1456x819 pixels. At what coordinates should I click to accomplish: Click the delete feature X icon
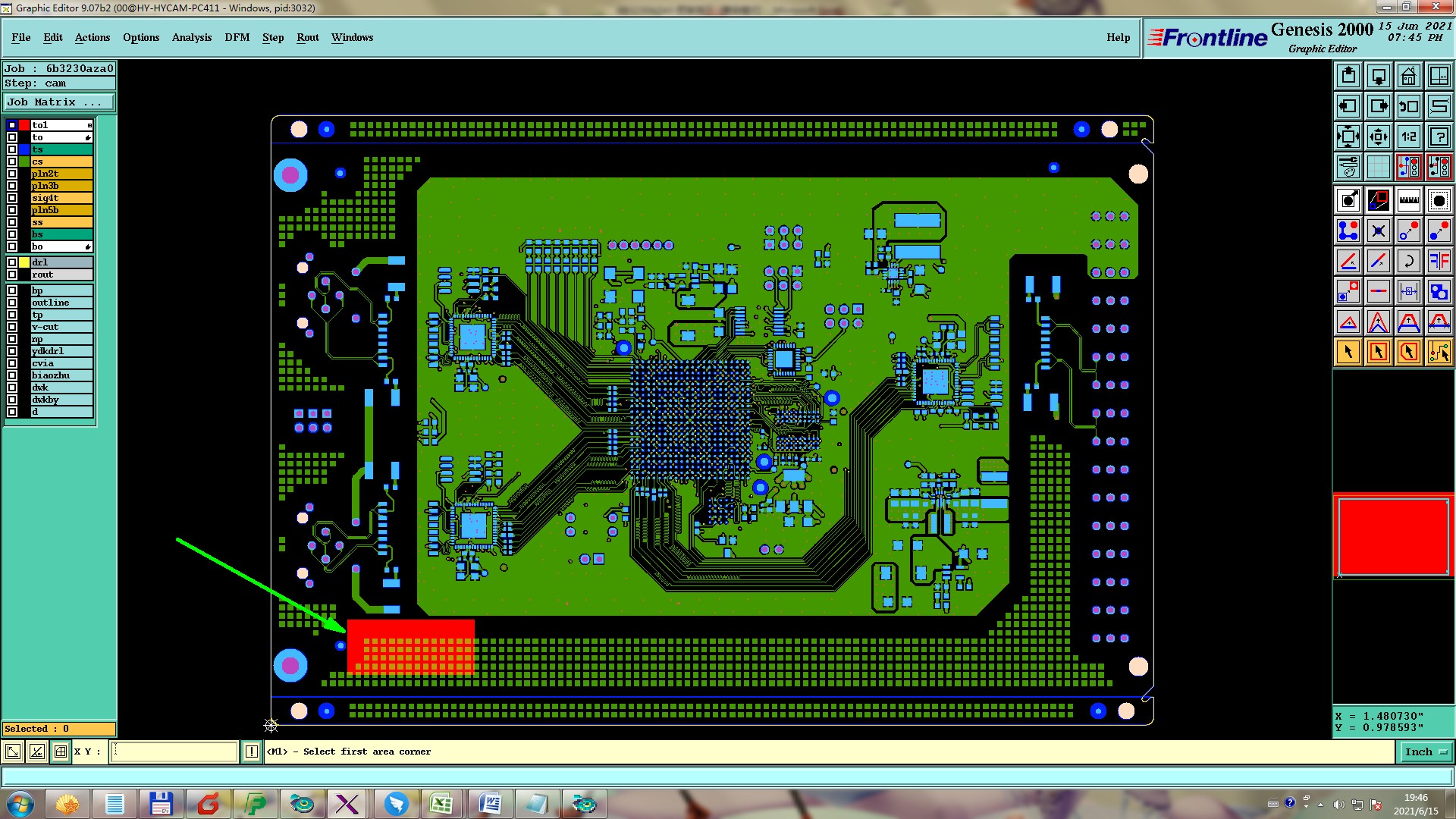[x=1378, y=231]
